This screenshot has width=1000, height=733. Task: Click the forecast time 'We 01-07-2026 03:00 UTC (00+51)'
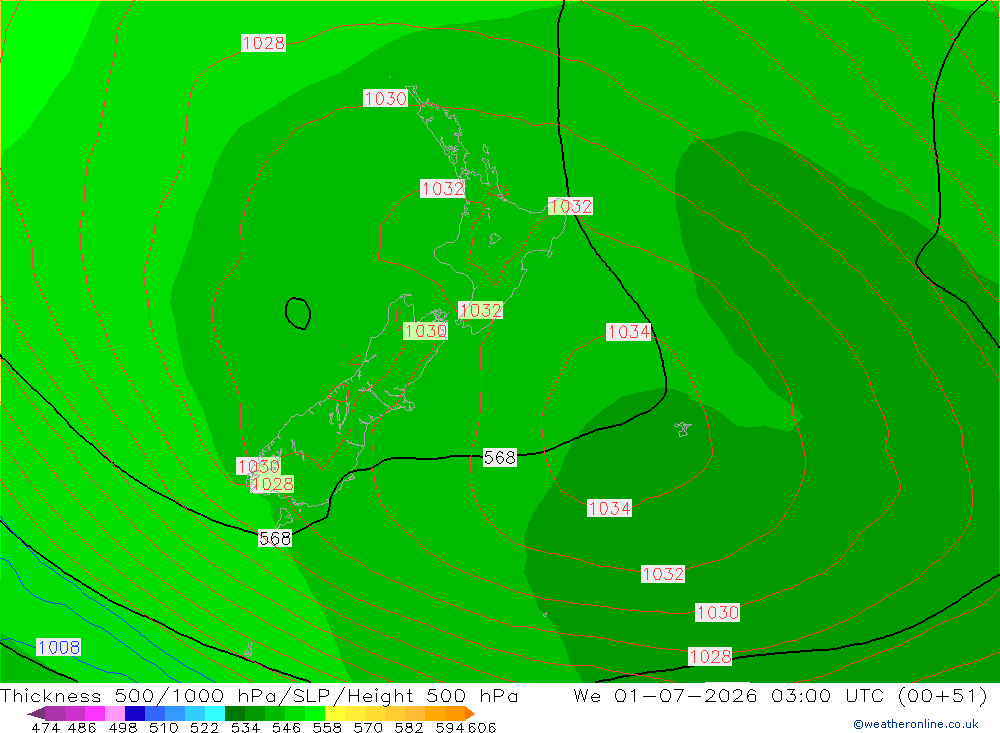click(x=780, y=695)
